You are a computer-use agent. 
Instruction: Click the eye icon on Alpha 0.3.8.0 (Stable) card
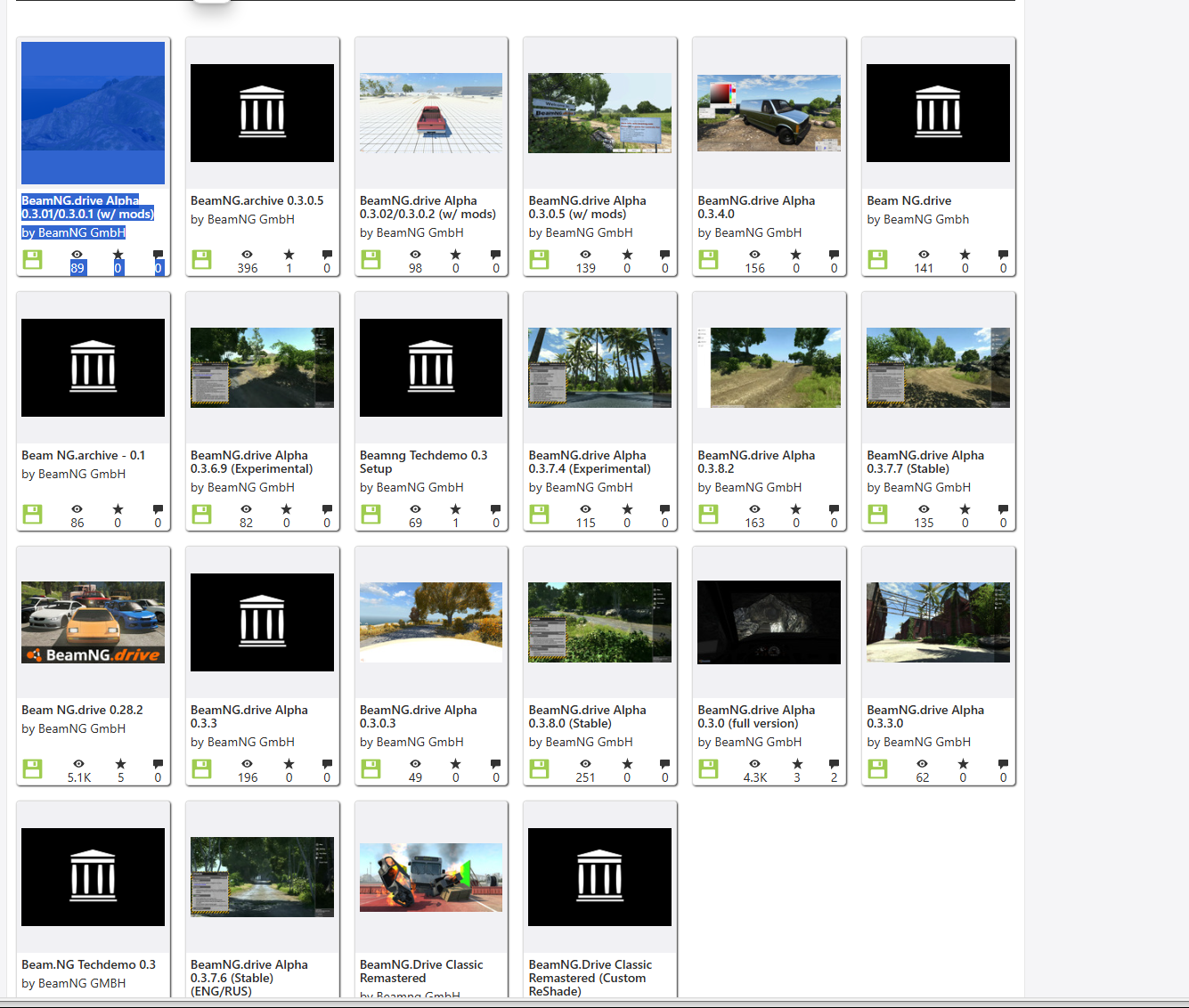point(585,764)
